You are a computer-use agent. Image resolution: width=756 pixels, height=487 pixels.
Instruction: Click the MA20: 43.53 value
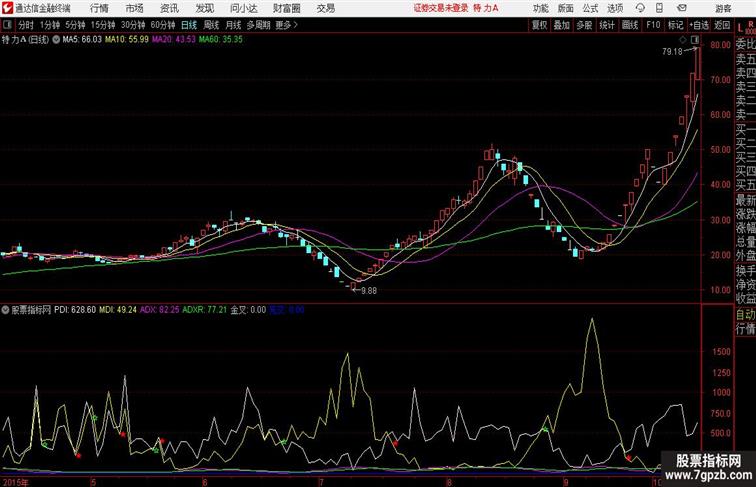[174, 40]
